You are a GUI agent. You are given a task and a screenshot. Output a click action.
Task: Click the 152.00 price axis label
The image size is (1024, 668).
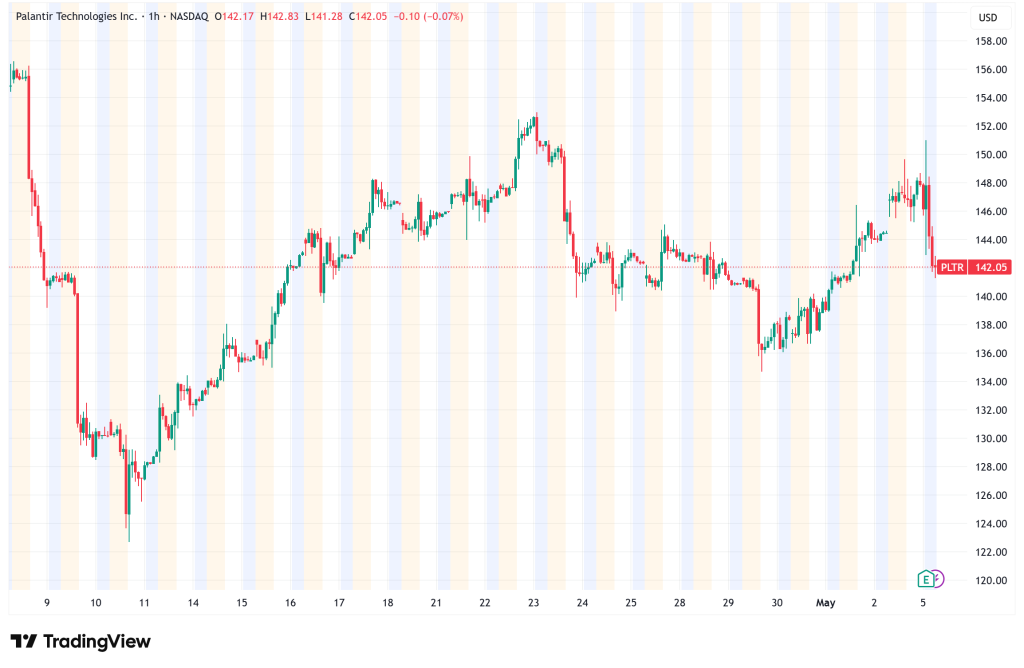coord(991,126)
